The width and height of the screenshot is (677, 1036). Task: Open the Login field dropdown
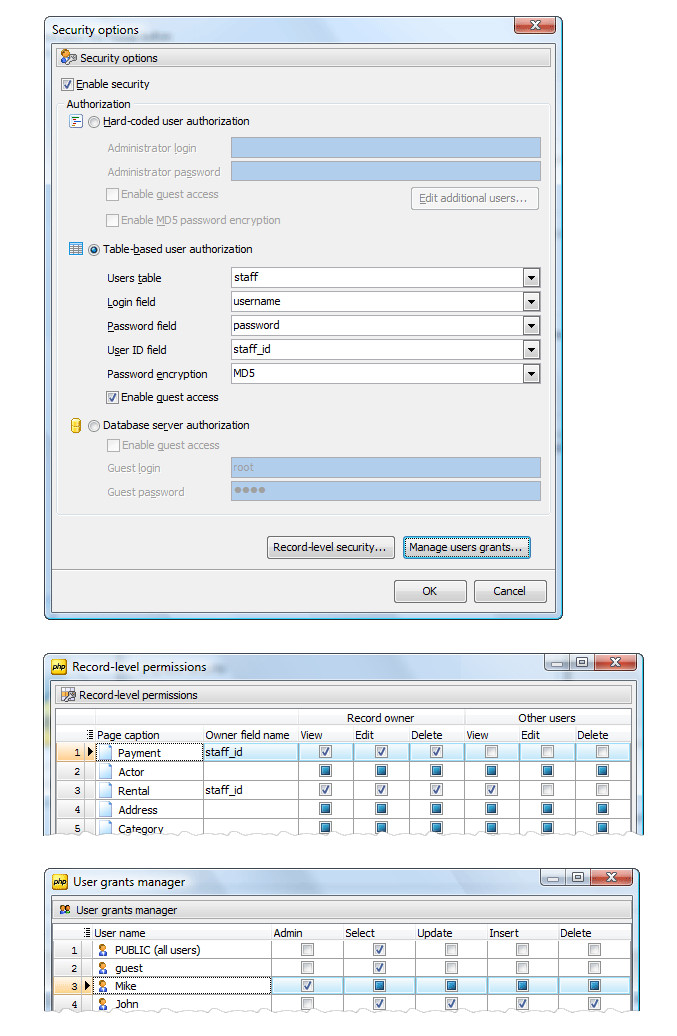point(532,302)
